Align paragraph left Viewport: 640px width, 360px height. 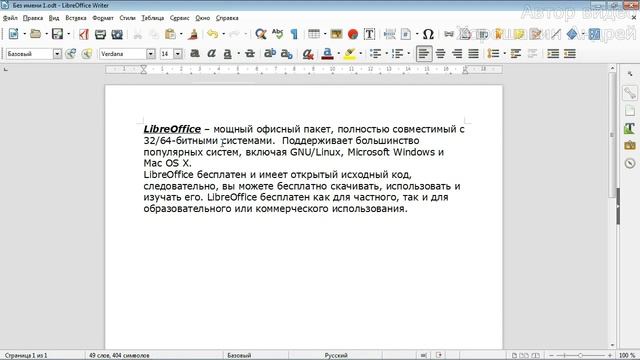[x=424, y=54]
